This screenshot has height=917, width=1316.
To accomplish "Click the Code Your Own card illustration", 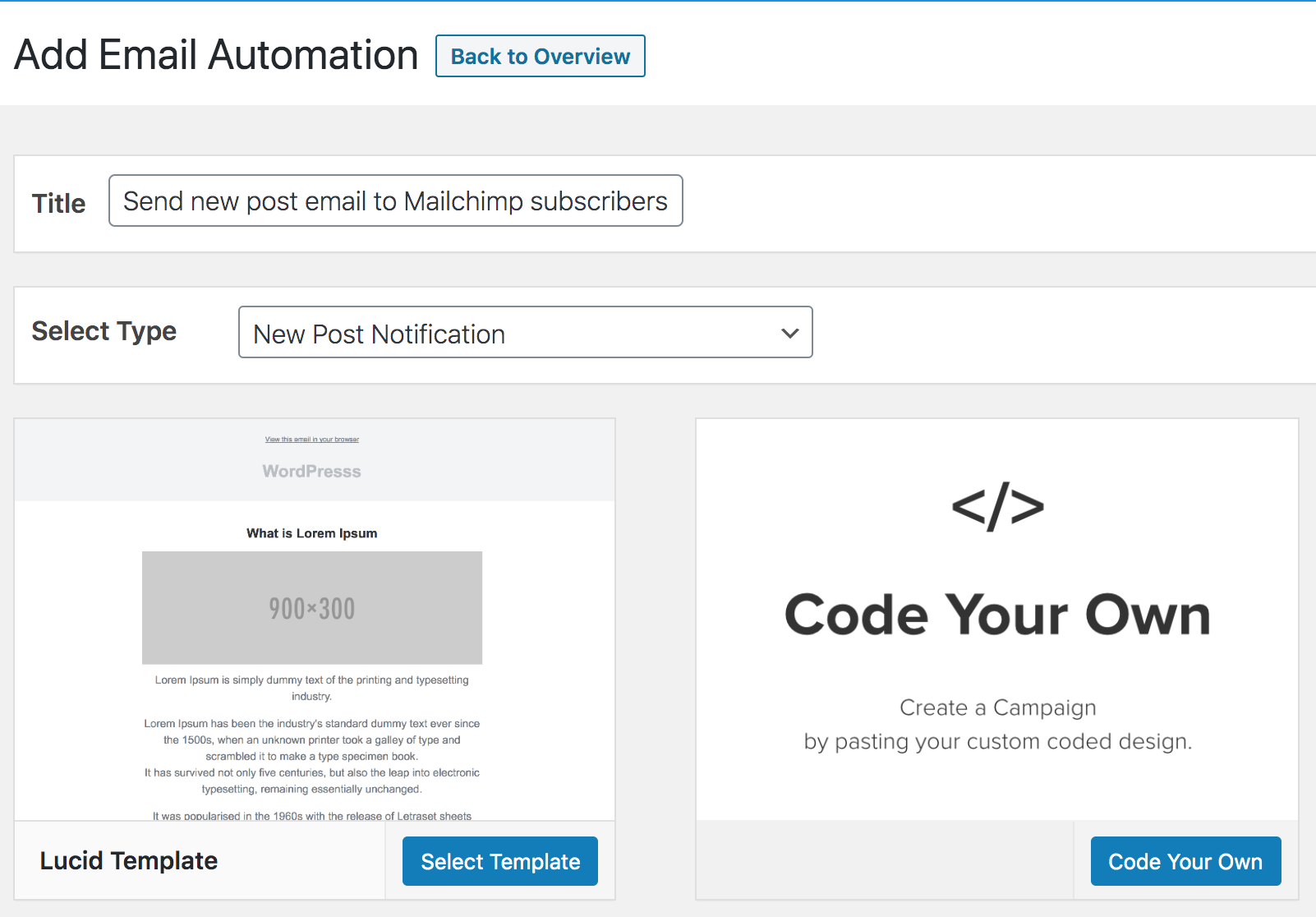I will [x=996, y=615].
